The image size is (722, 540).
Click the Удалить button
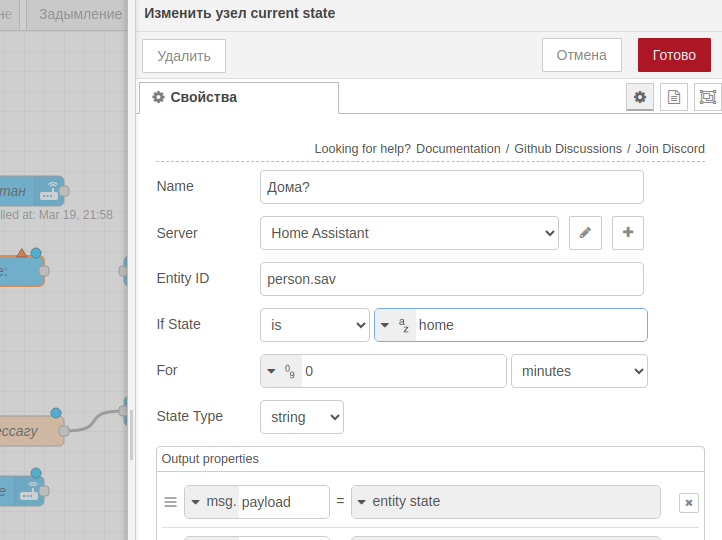coord(184,56)
